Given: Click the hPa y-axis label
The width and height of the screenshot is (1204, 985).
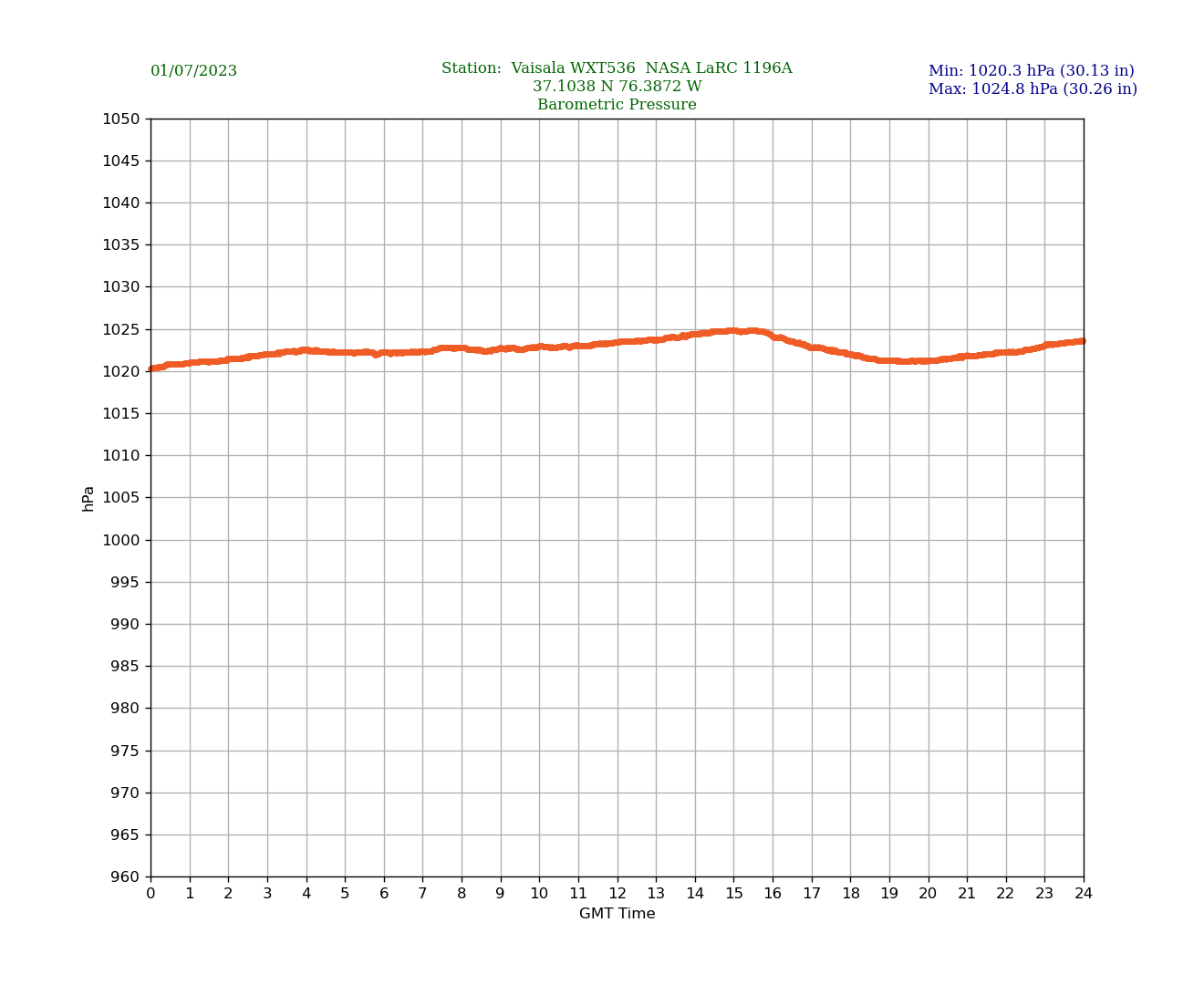Looking at the screenshot, I should click(88, 498).
